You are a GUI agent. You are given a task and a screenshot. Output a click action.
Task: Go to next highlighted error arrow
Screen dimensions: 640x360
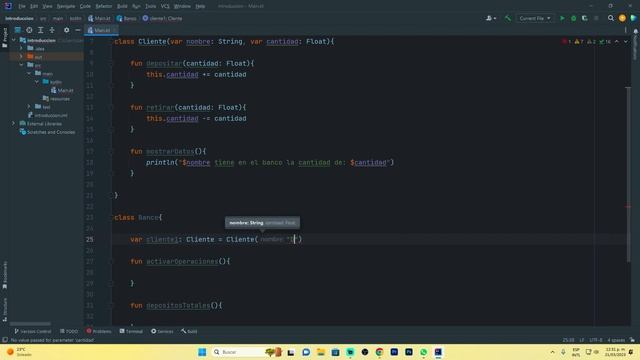click(625, 42)
